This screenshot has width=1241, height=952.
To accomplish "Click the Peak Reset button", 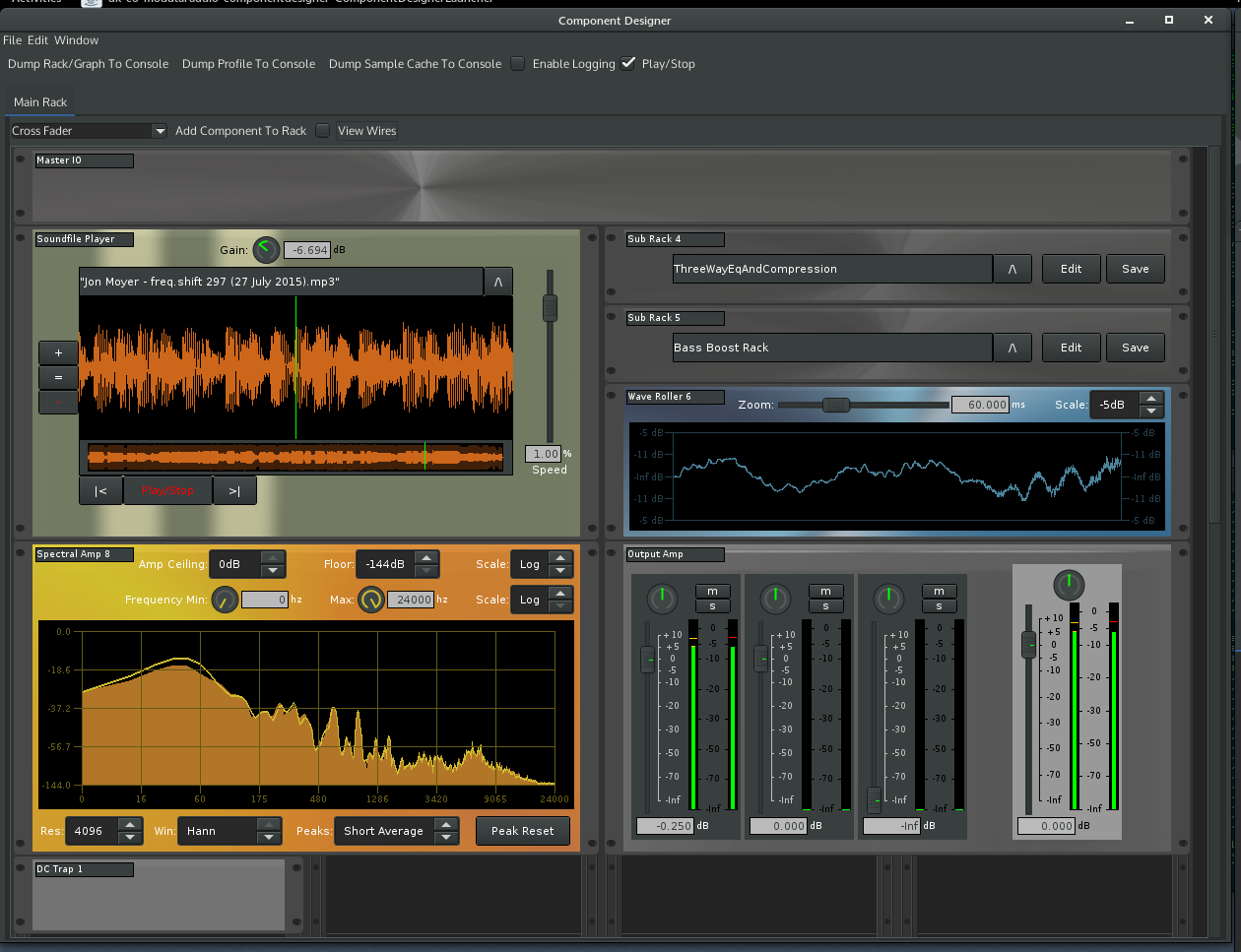I will point(523,831).
